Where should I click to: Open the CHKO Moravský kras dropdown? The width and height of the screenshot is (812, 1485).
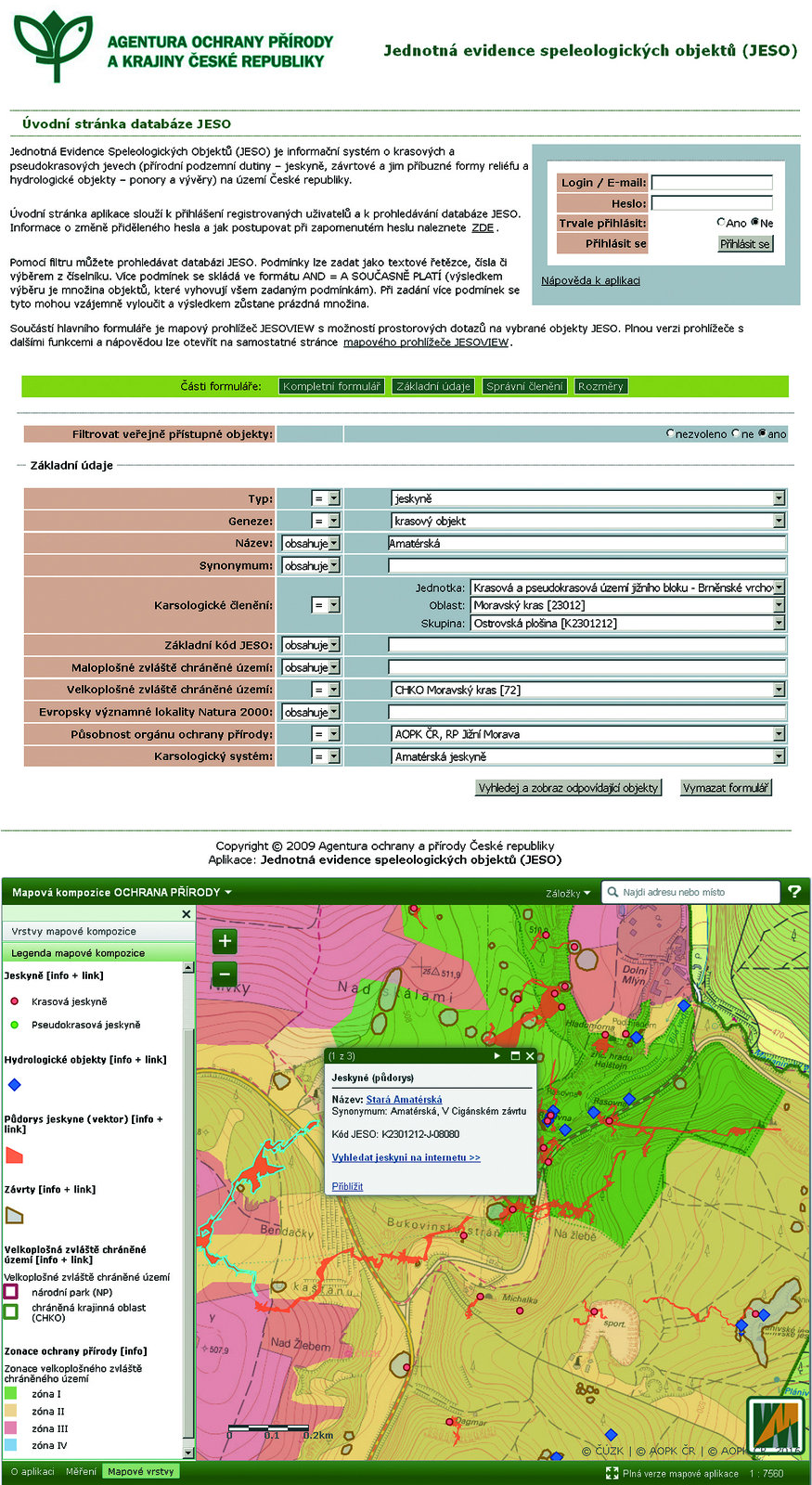tap(588, 690)
